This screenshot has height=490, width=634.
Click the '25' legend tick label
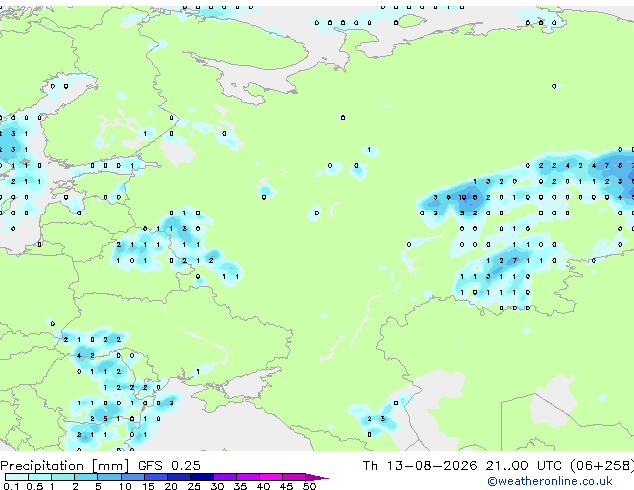click(x=194, y=486)
